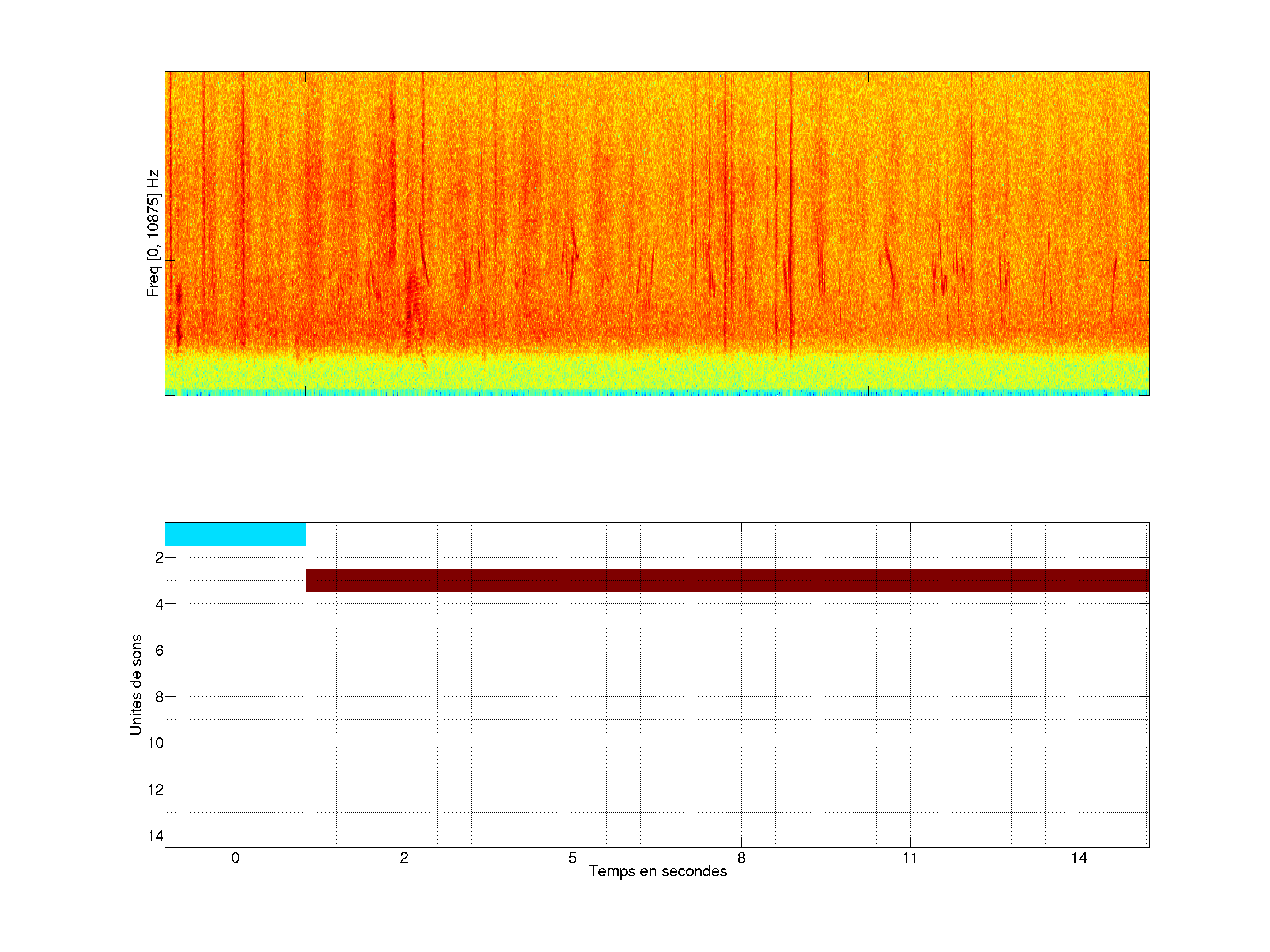
Task: Click y-axis tick label 12
Action: 156,790
